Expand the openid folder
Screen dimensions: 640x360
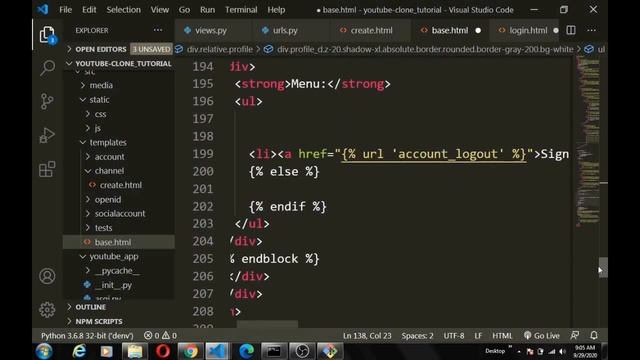tap(108, 200)
